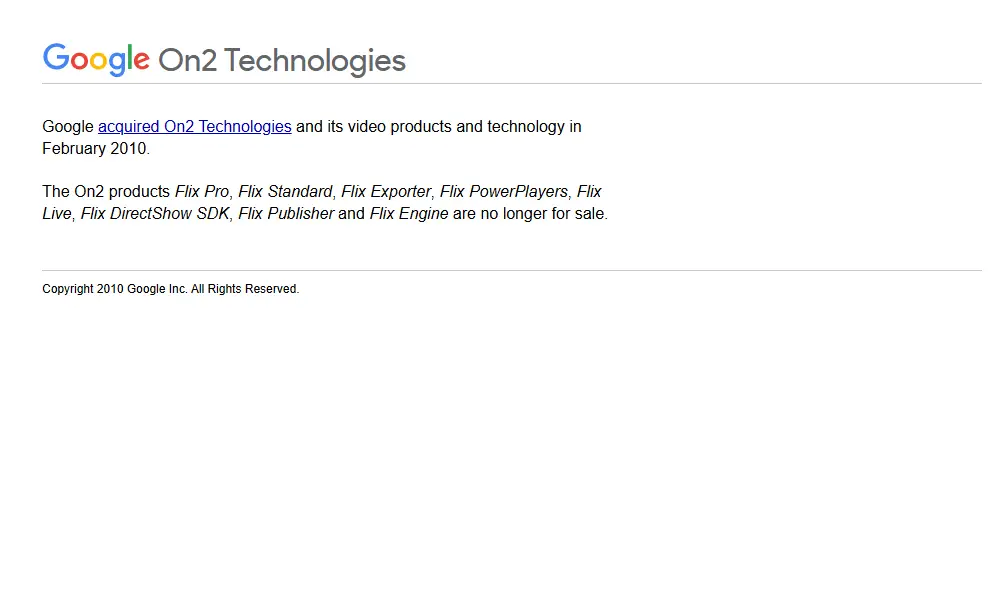Click the Flix PowerPlayers product name
992x600 pixels.
(x=504, y=192)
